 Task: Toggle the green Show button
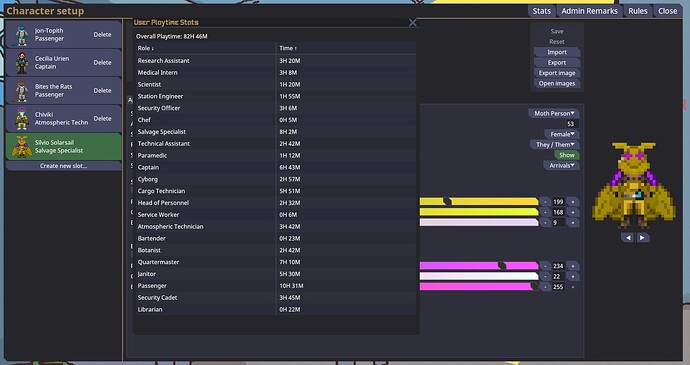point(566,155)
